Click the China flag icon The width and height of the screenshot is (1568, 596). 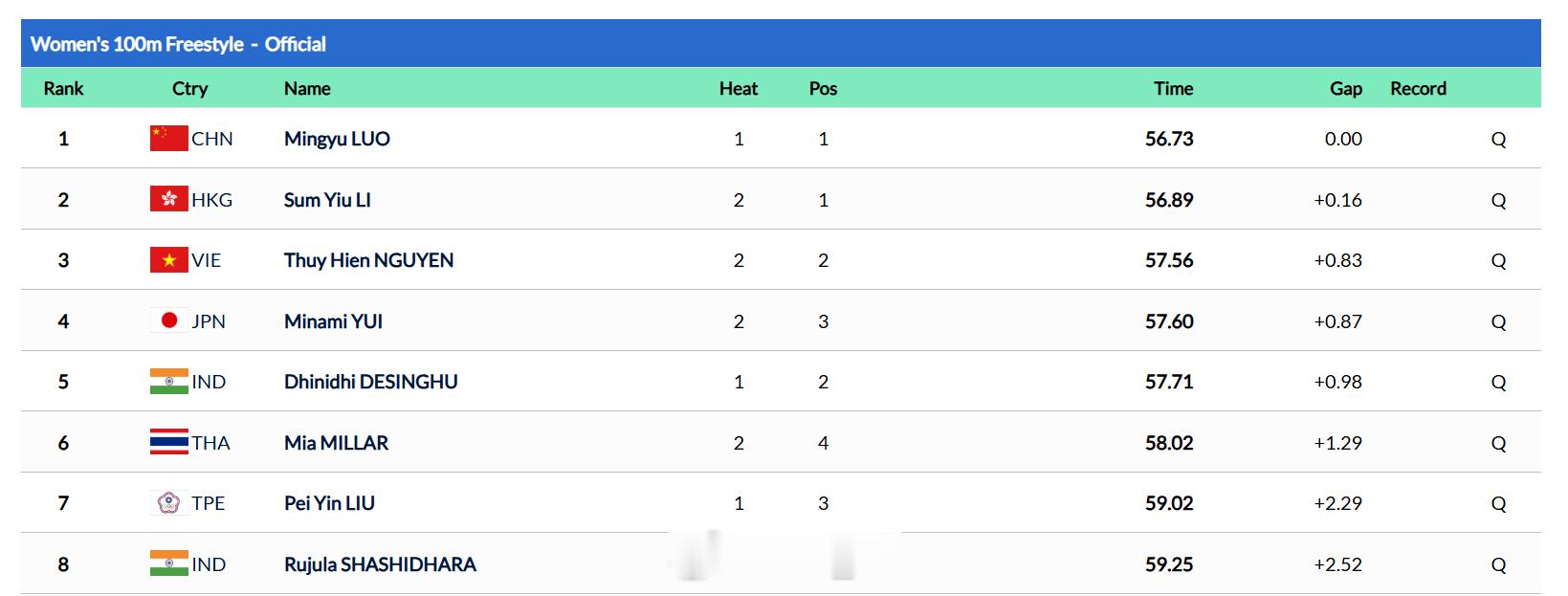click(x=168, y=139)
